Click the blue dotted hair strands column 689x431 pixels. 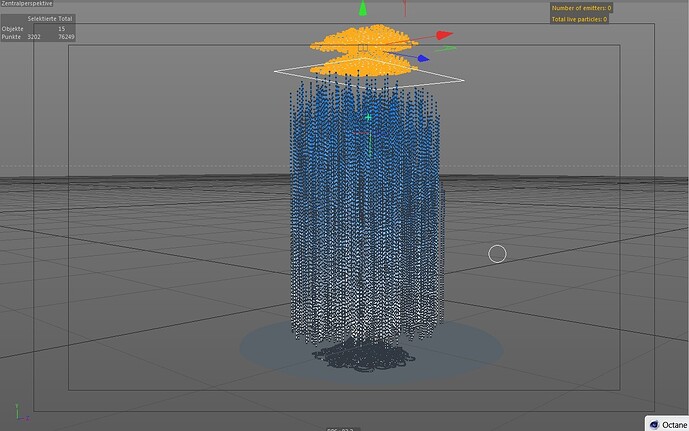366,211
